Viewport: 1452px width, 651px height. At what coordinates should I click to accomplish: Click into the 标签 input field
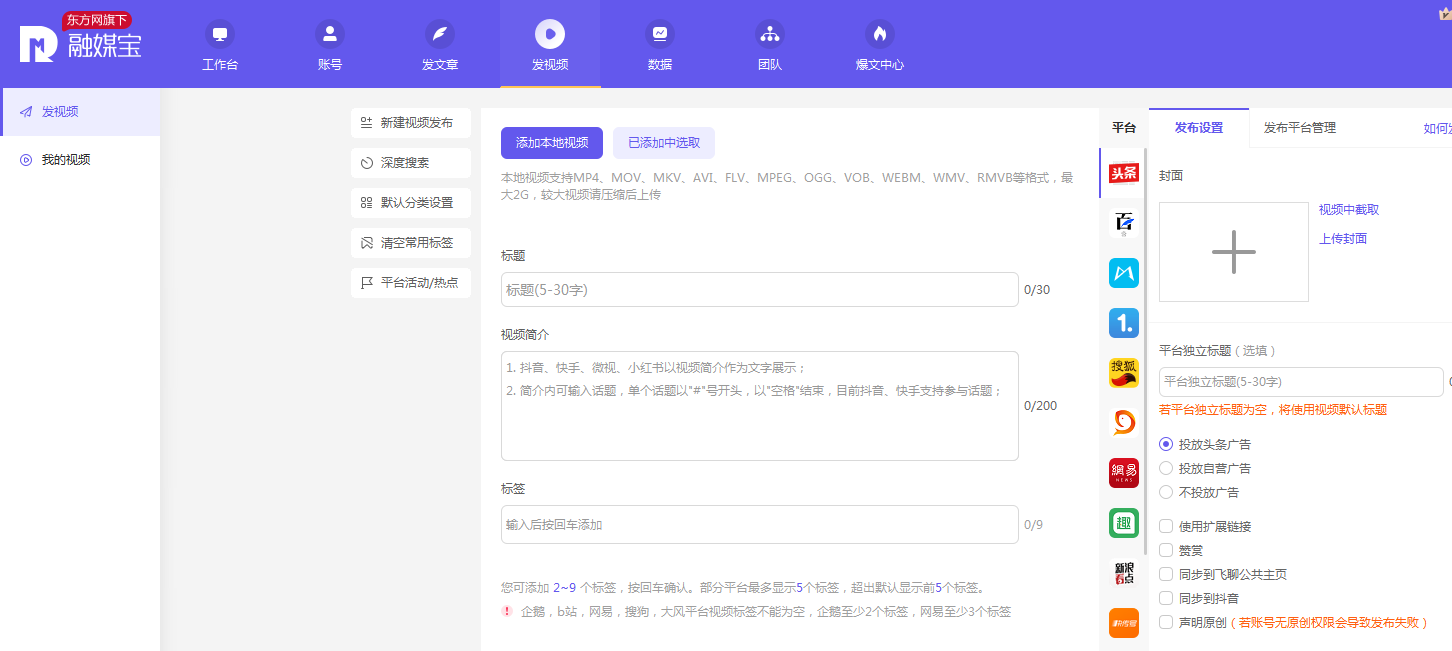pos(760,524)
